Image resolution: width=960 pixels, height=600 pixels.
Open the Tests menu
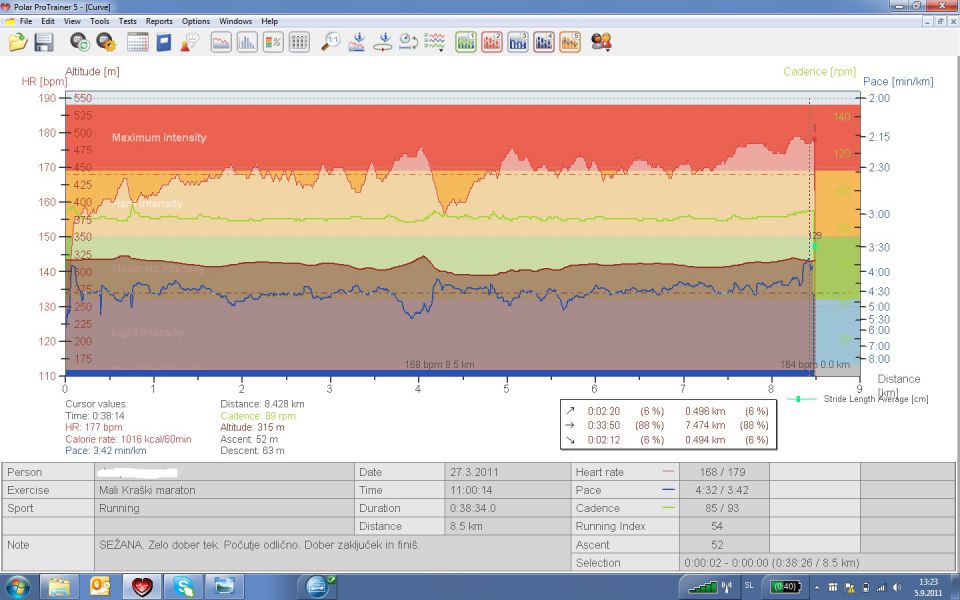127,21
